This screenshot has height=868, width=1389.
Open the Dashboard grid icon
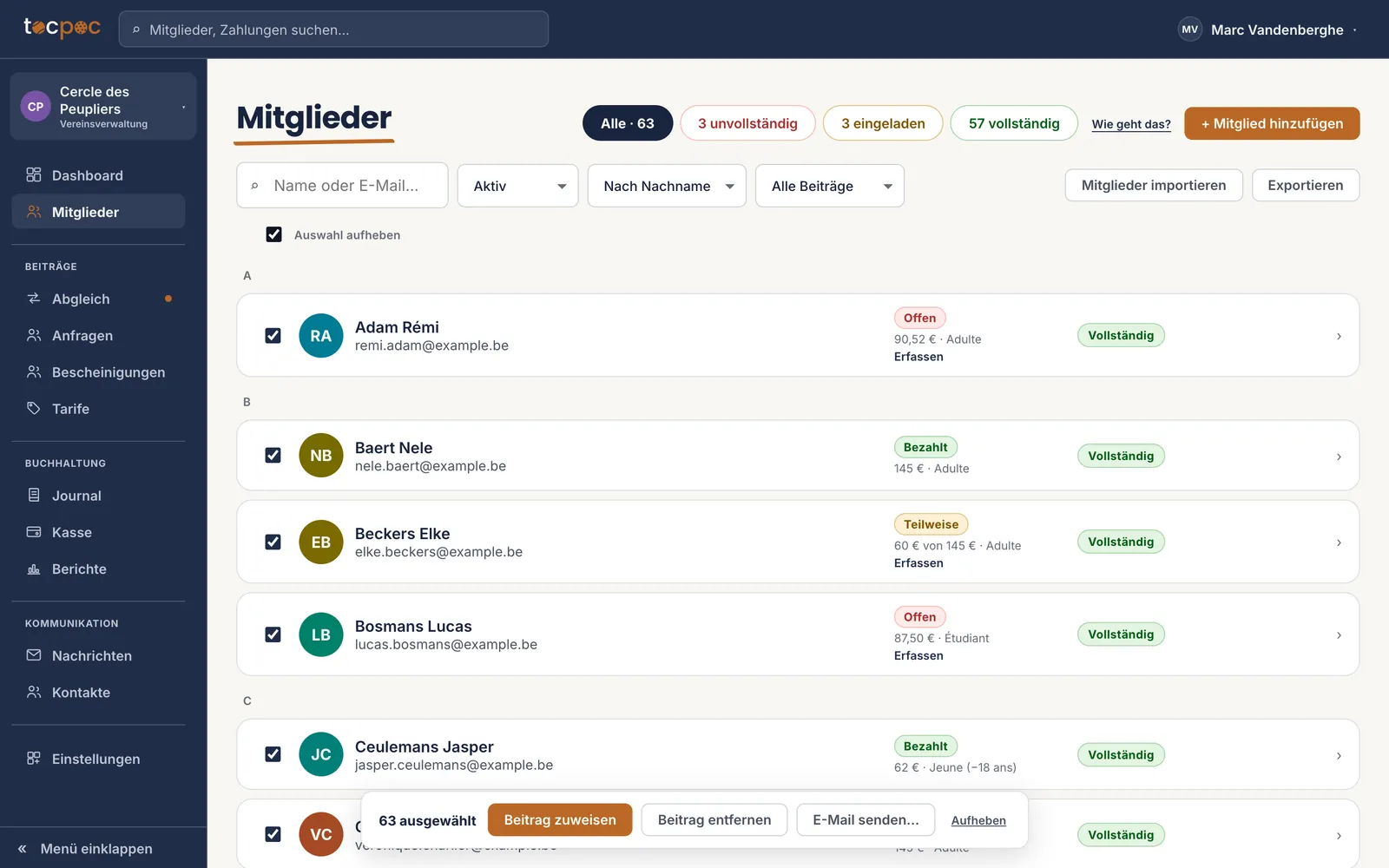(x=34, y=175)
